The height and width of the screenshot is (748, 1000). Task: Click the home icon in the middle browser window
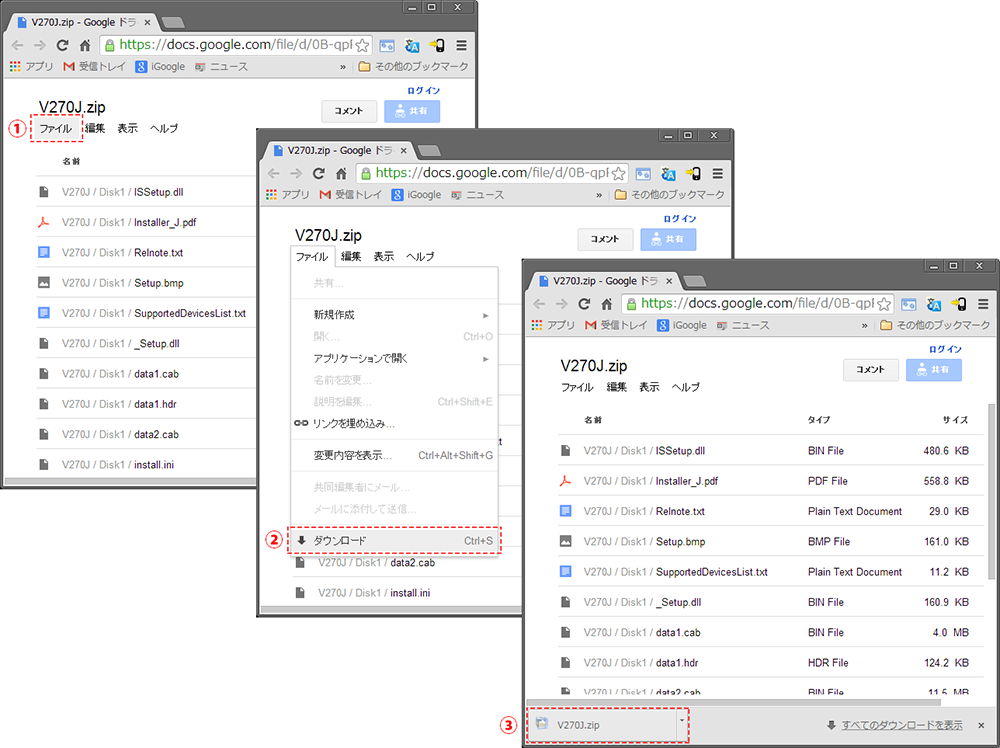[341, 173]
